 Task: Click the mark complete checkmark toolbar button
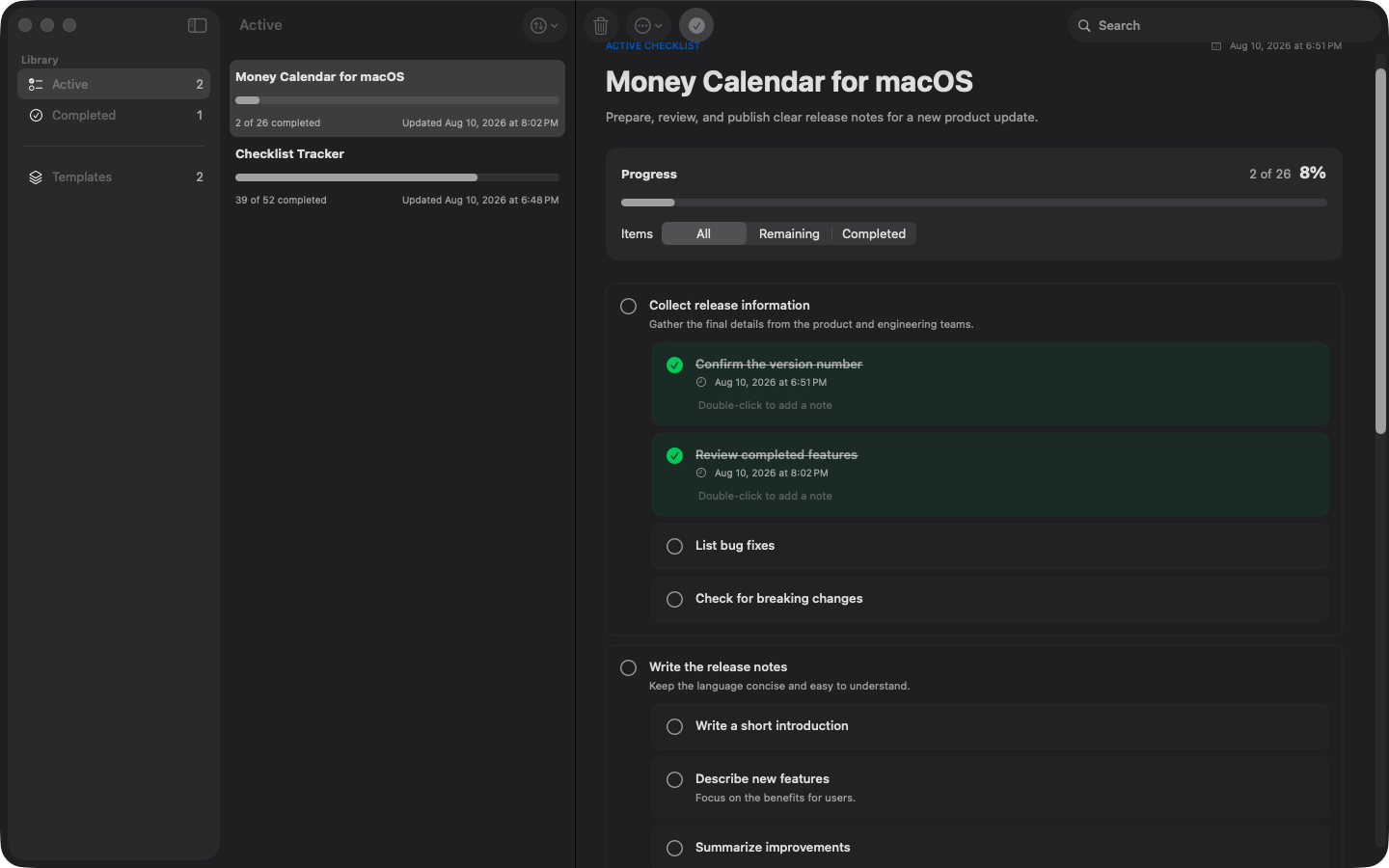pos(696,26)
